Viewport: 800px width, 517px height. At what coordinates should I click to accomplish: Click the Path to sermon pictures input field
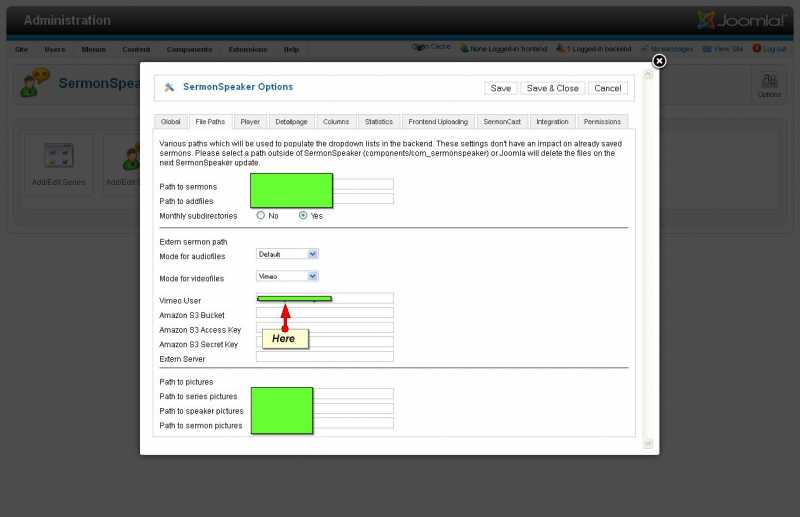(324, 423)
